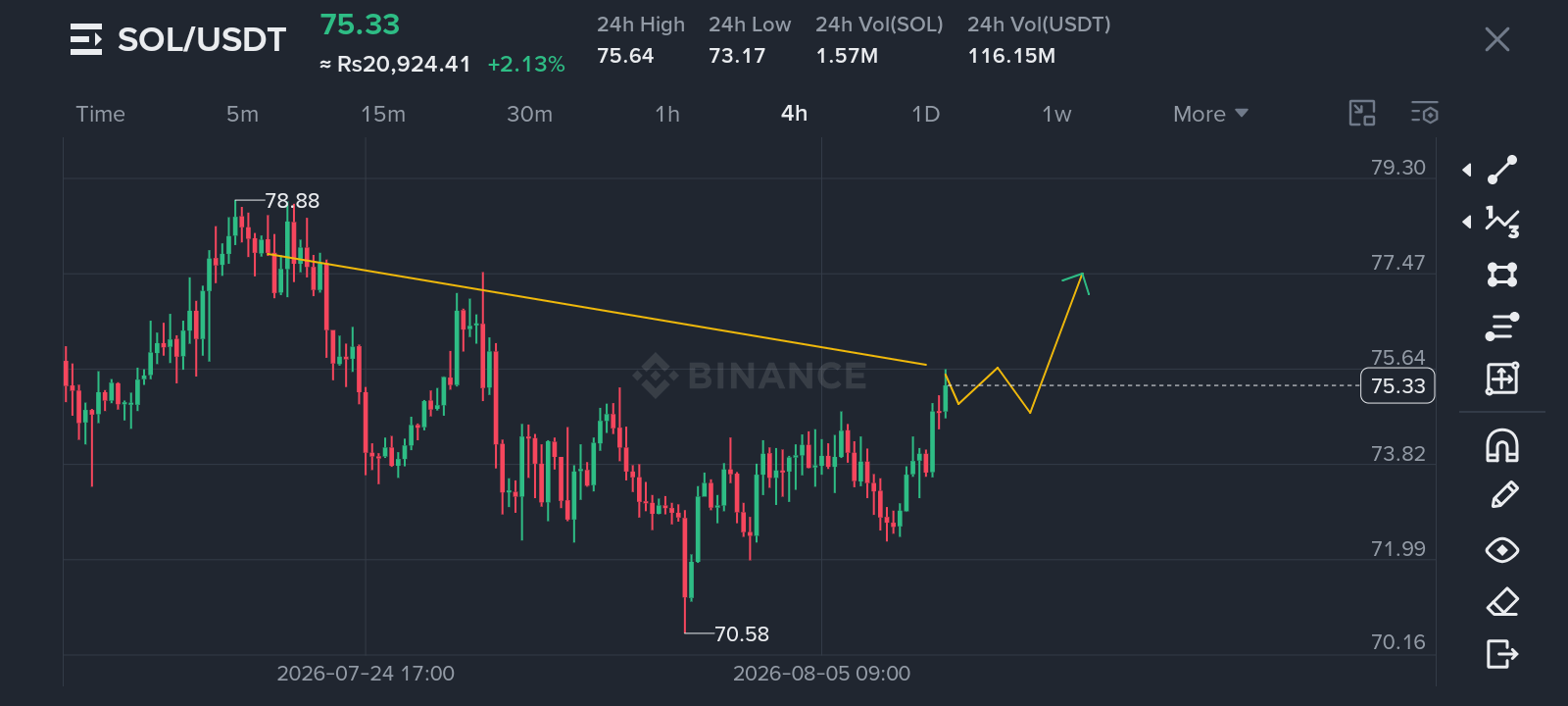Open the More intervals dropdown
The image size is (1568, 706).
pos(1210,114)
